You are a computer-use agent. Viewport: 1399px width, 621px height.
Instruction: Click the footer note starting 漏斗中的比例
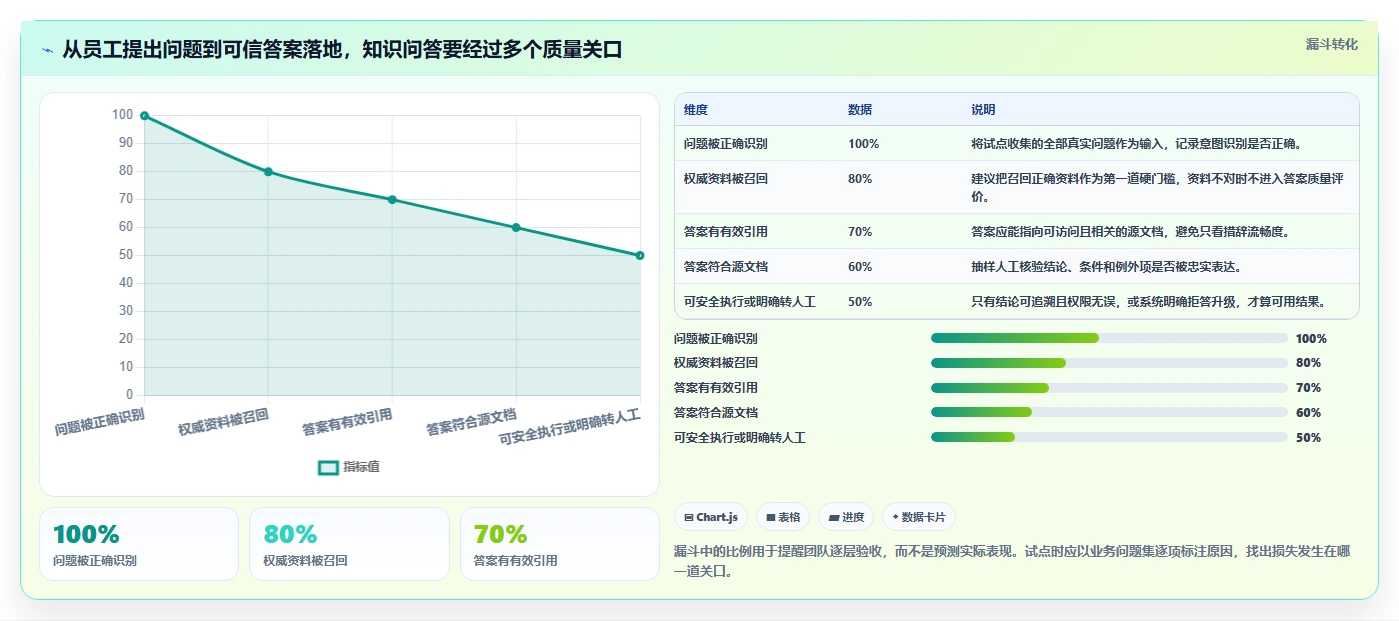[x=1014, y=561]
